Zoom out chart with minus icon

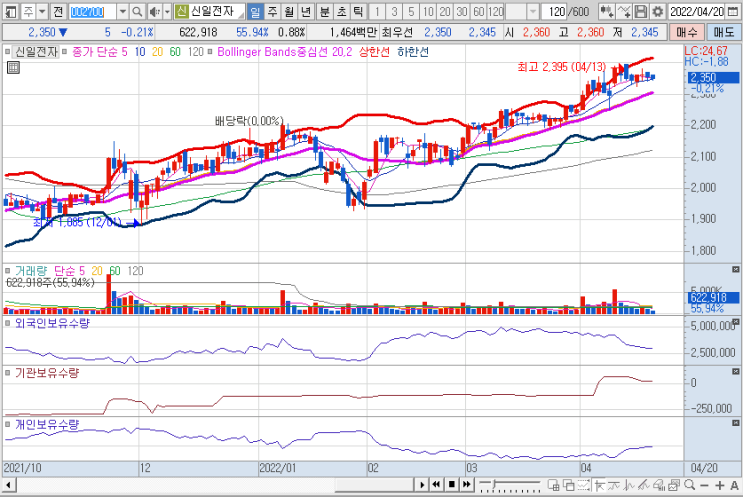[704, 485]
